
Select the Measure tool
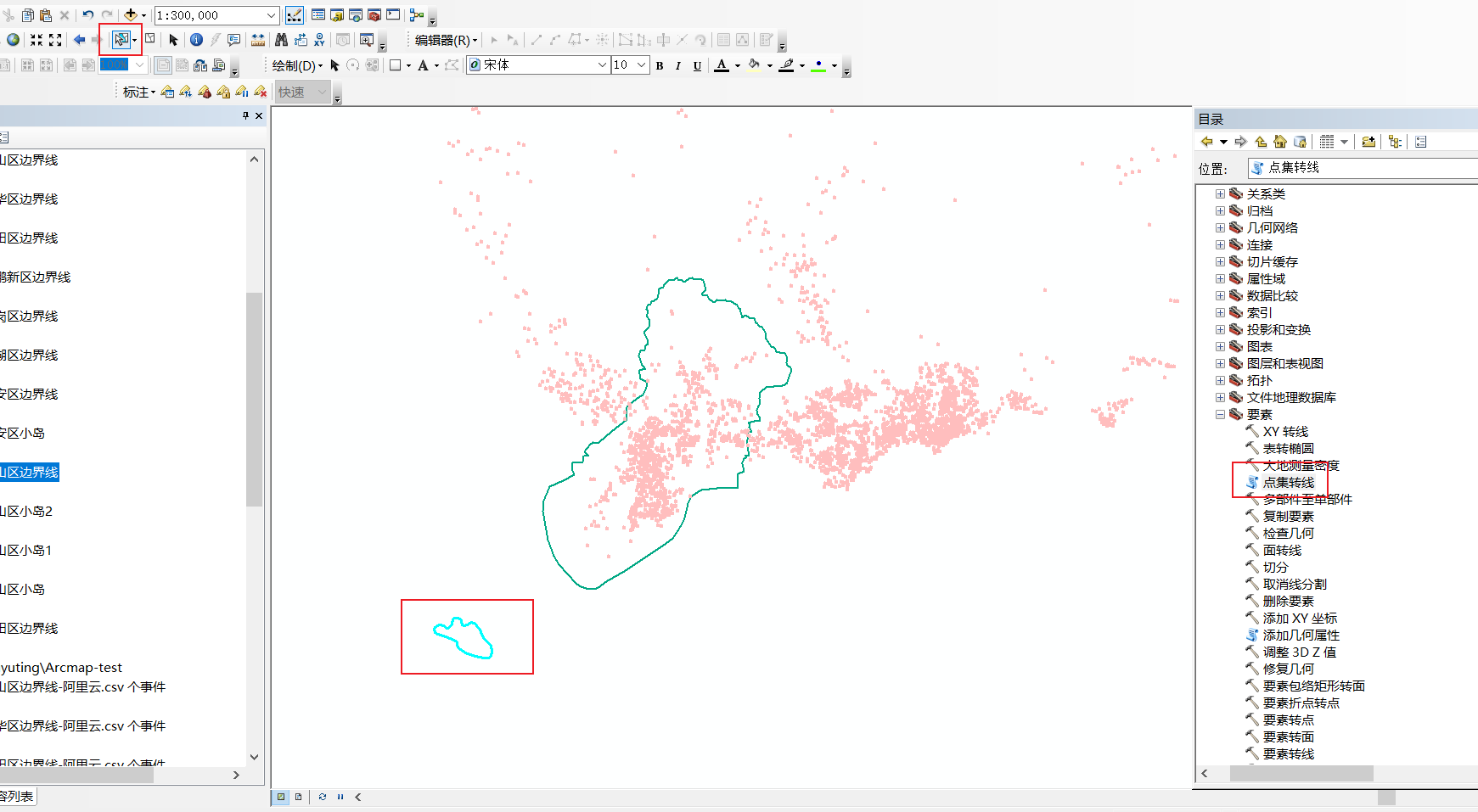(256, 40)
